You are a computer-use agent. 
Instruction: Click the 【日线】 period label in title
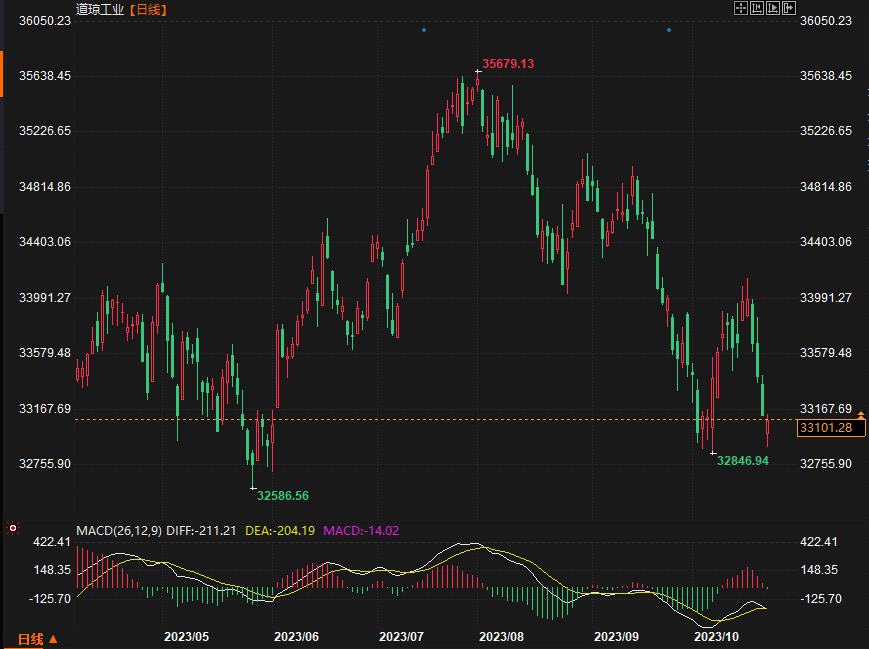149,9
